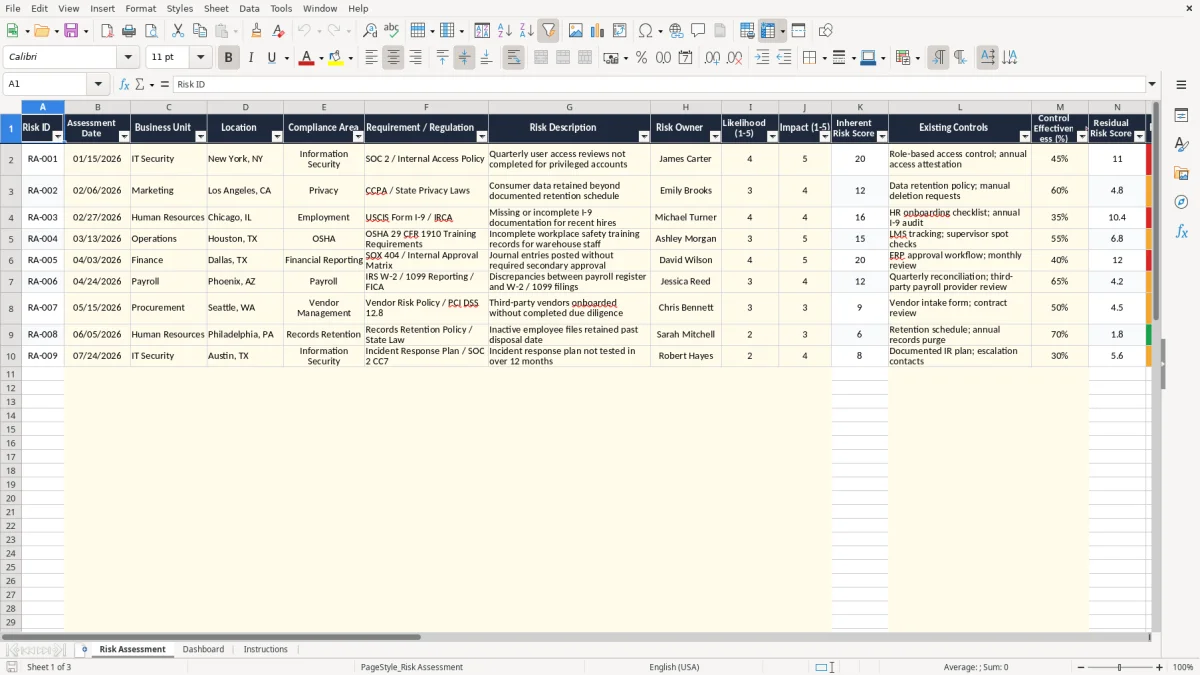Click the Insert Comment icon
1200x675 pixels.
click(698, 31)
